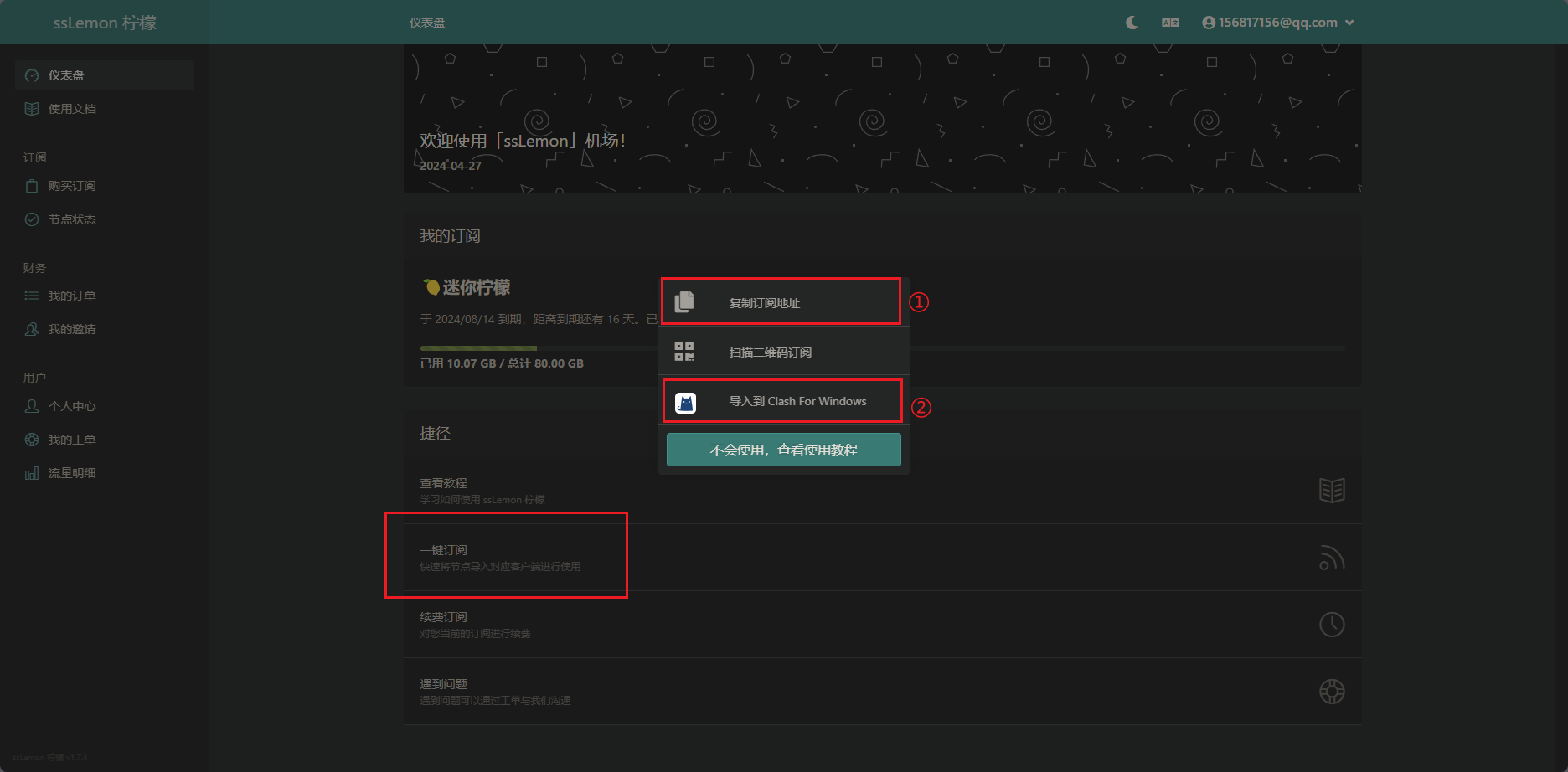Click the 2024/08/14 expiry date text
1568x772 pixels.
465,319
